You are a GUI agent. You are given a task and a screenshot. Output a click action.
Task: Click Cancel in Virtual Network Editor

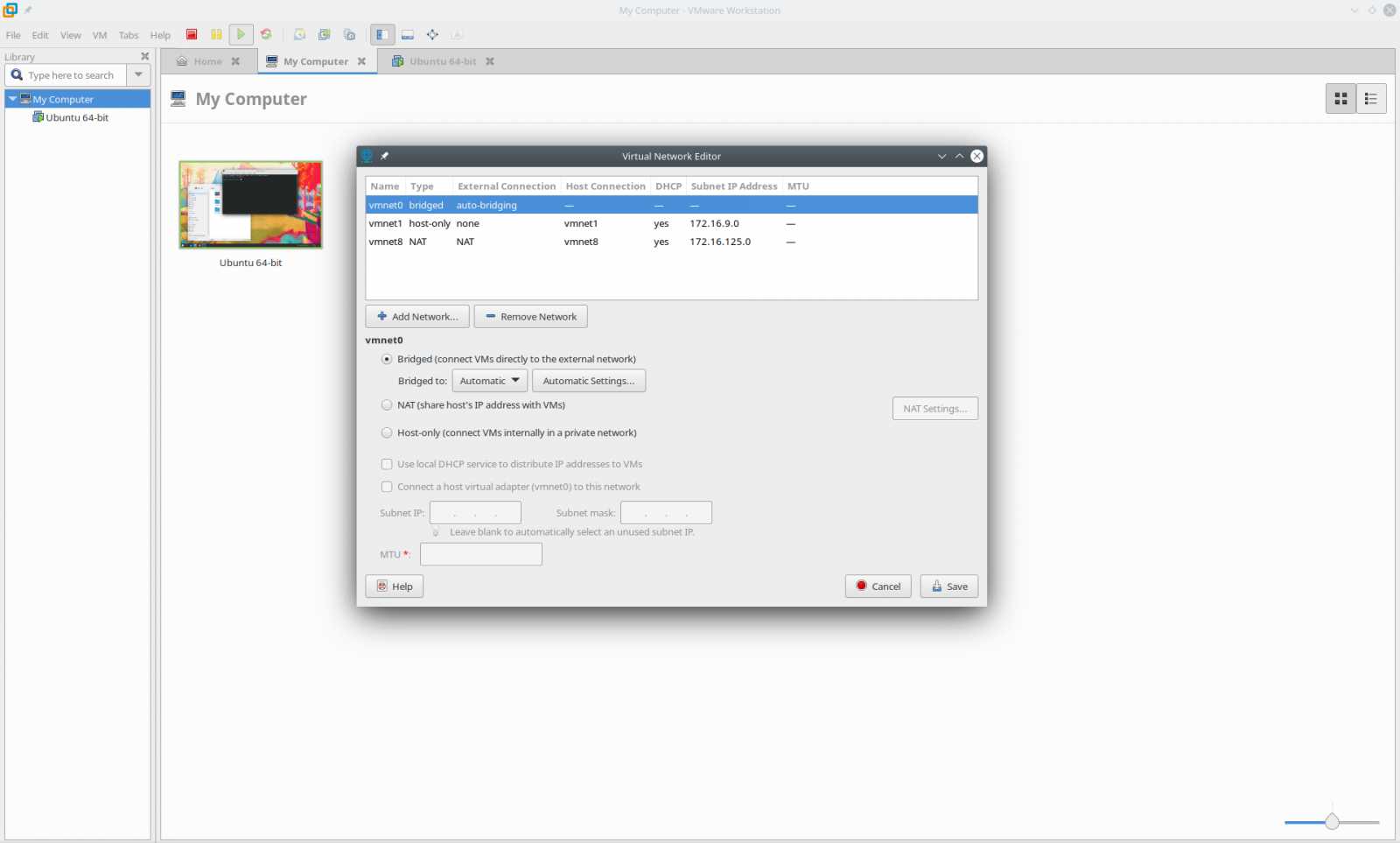[878, 587]
